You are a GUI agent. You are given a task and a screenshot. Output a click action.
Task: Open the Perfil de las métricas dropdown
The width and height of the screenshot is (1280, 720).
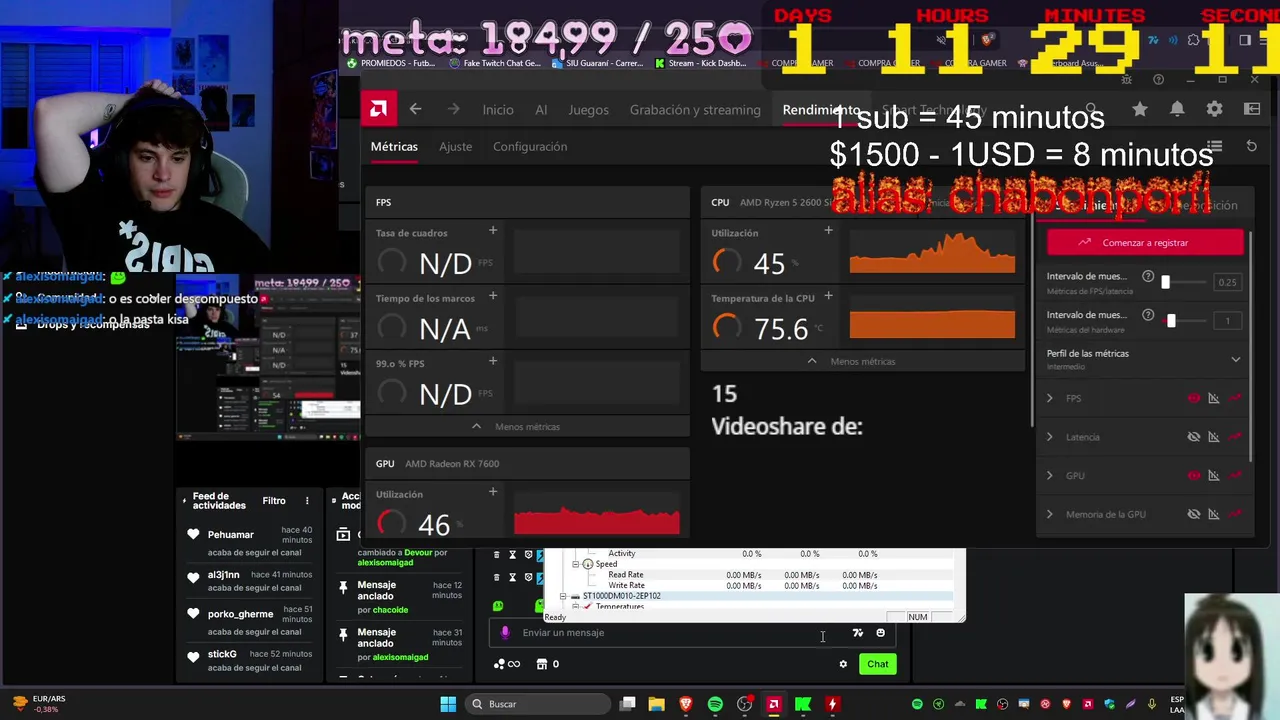point(1144,359)
